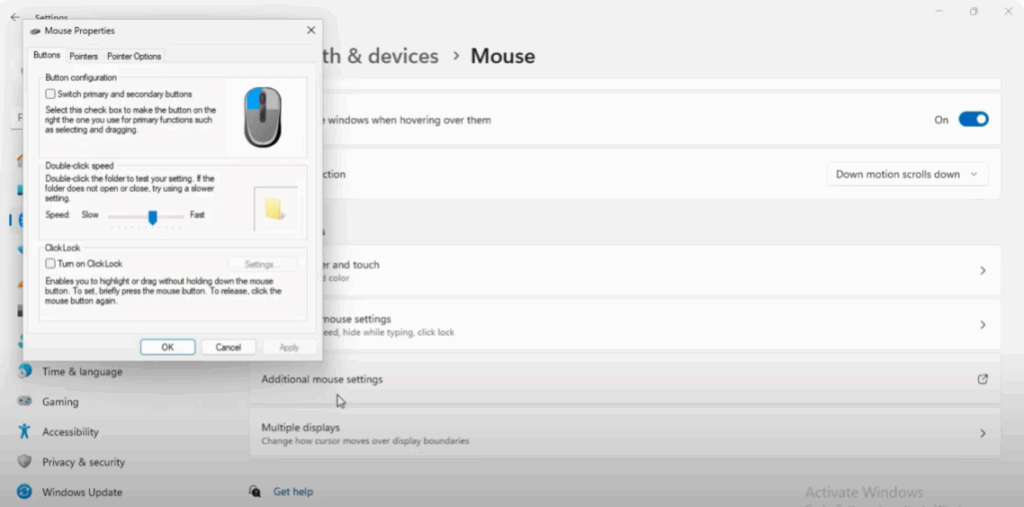Viewport: 1024px width, 507px height.
Task: Click the Slow label of the speed slider
Action: (90, 214)
